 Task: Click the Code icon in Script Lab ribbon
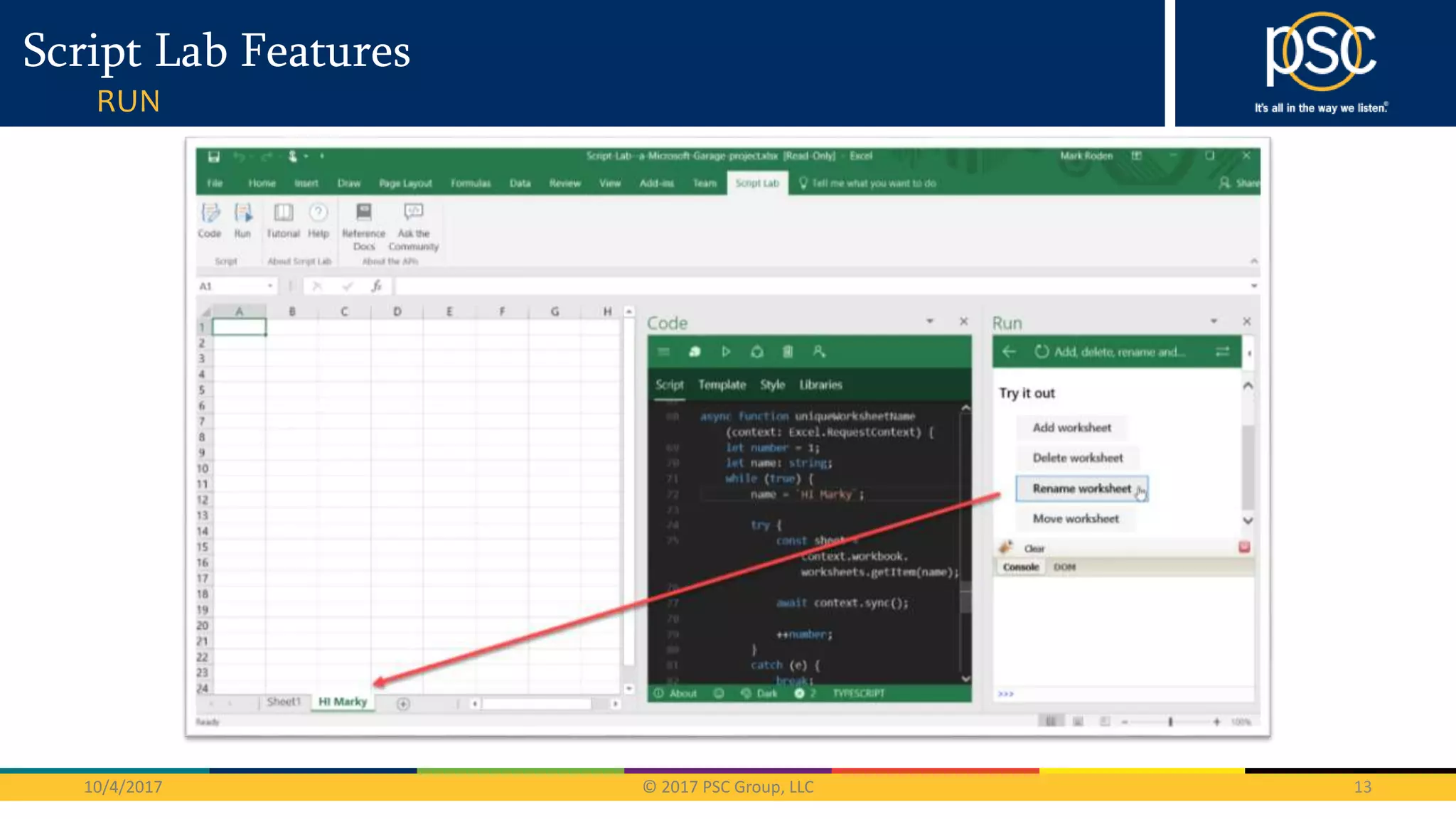(x=210, y=220)
